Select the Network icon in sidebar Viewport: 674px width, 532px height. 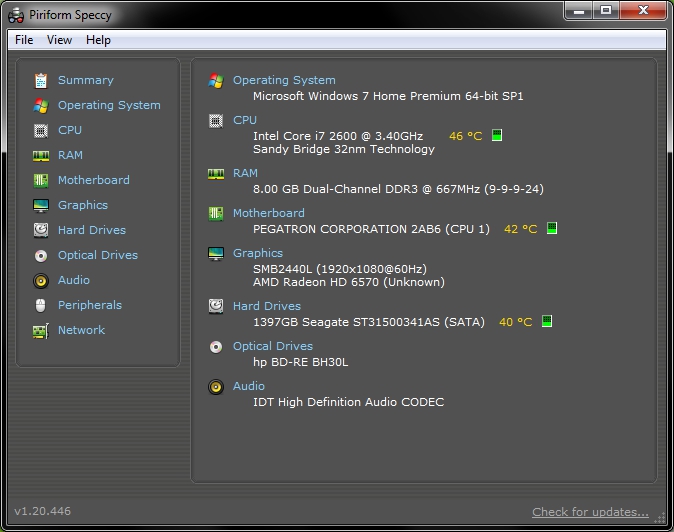41,330
